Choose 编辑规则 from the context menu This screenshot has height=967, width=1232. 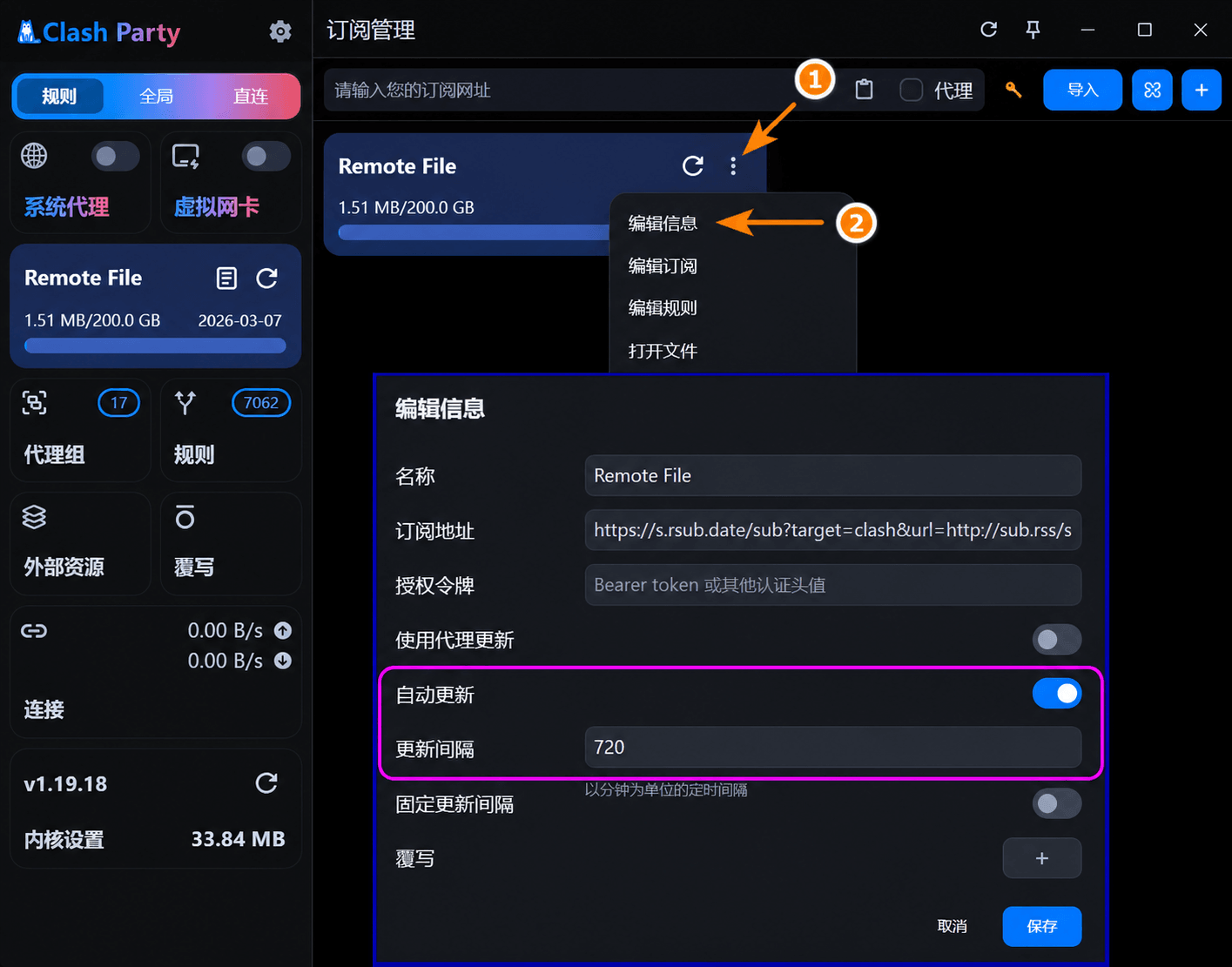click(663, 308)
